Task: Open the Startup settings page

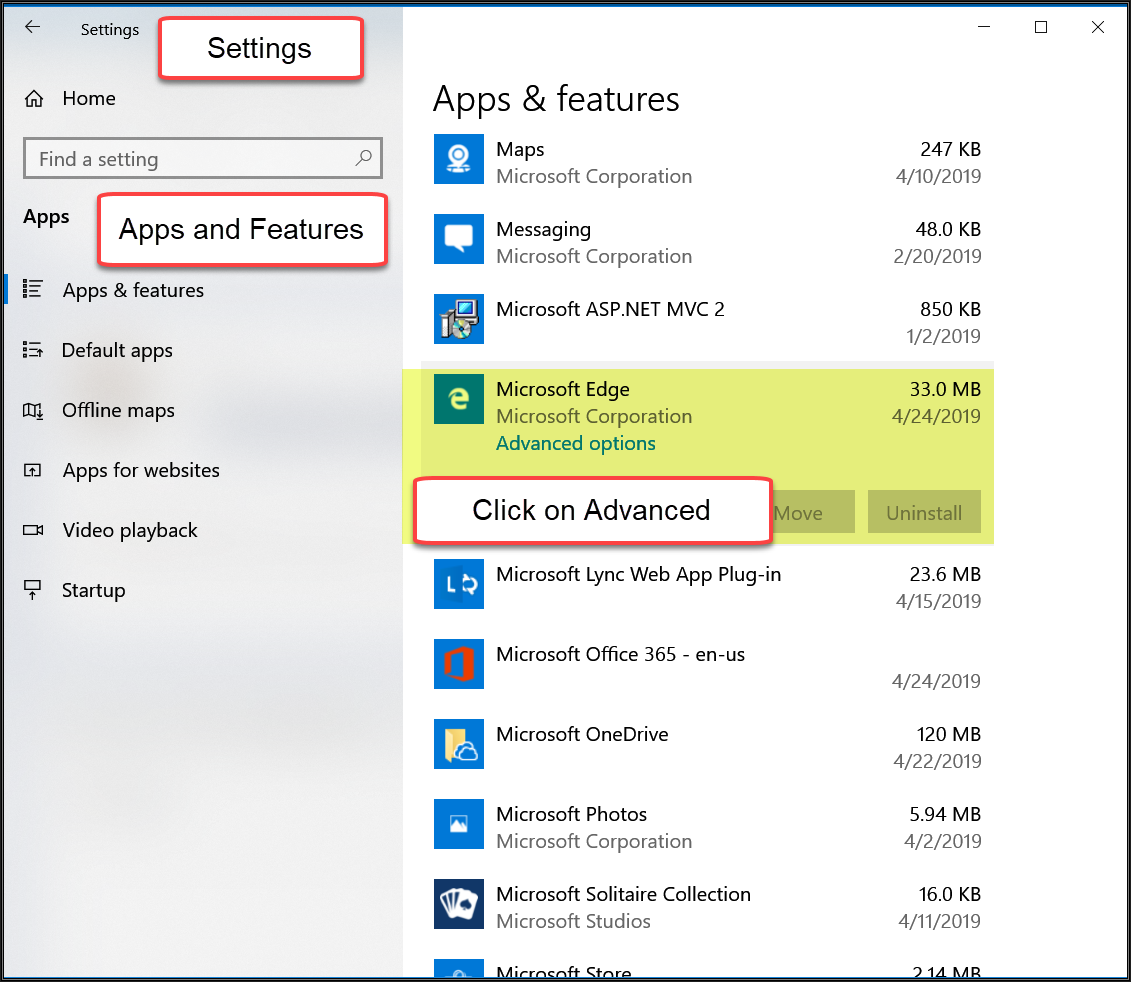Action: pyautogui.click(x=94, y=590)
